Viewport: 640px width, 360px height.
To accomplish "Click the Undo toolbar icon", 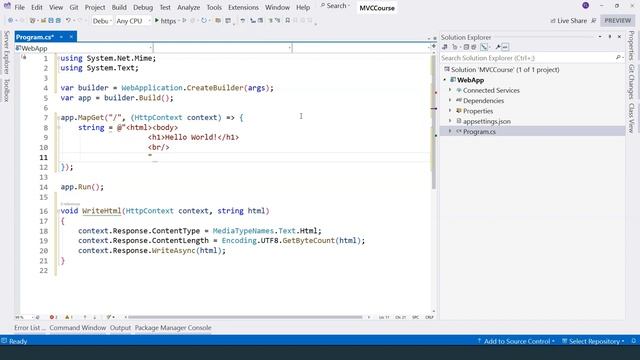I will click(68, 20).
